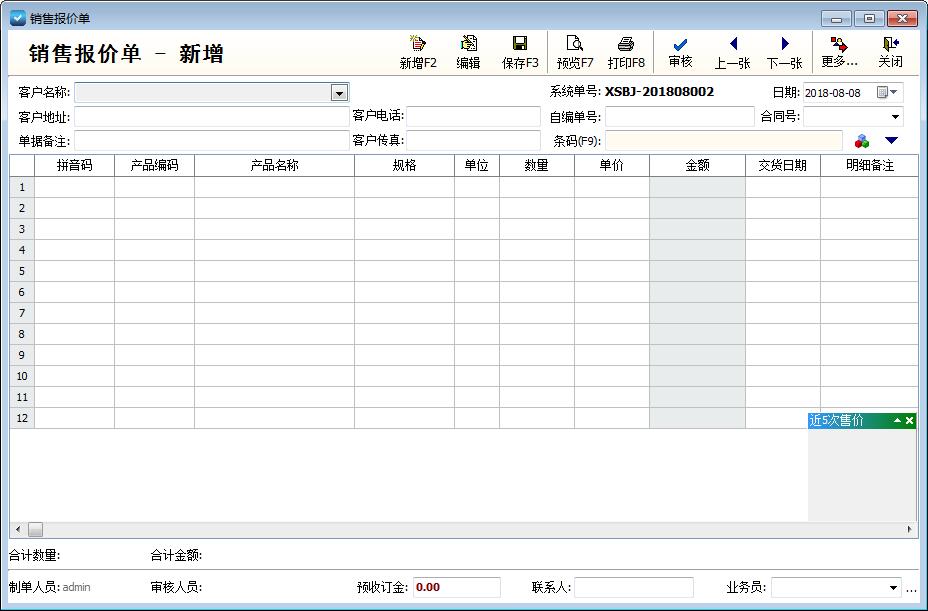Focus the 条码(F9) barcode field

coord(723,141)
